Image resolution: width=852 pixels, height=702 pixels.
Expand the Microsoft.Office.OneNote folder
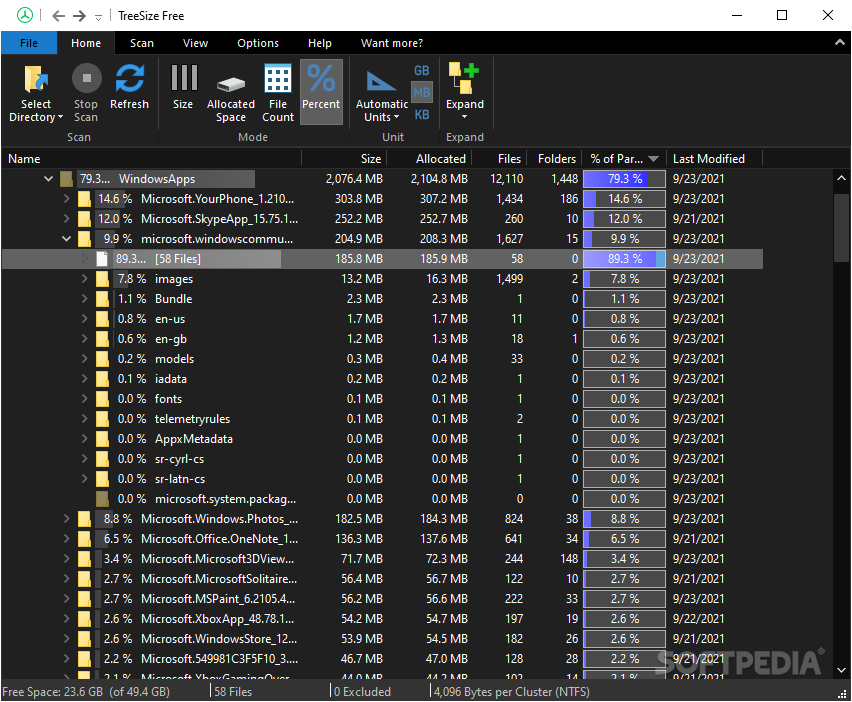tap(66, 538)
